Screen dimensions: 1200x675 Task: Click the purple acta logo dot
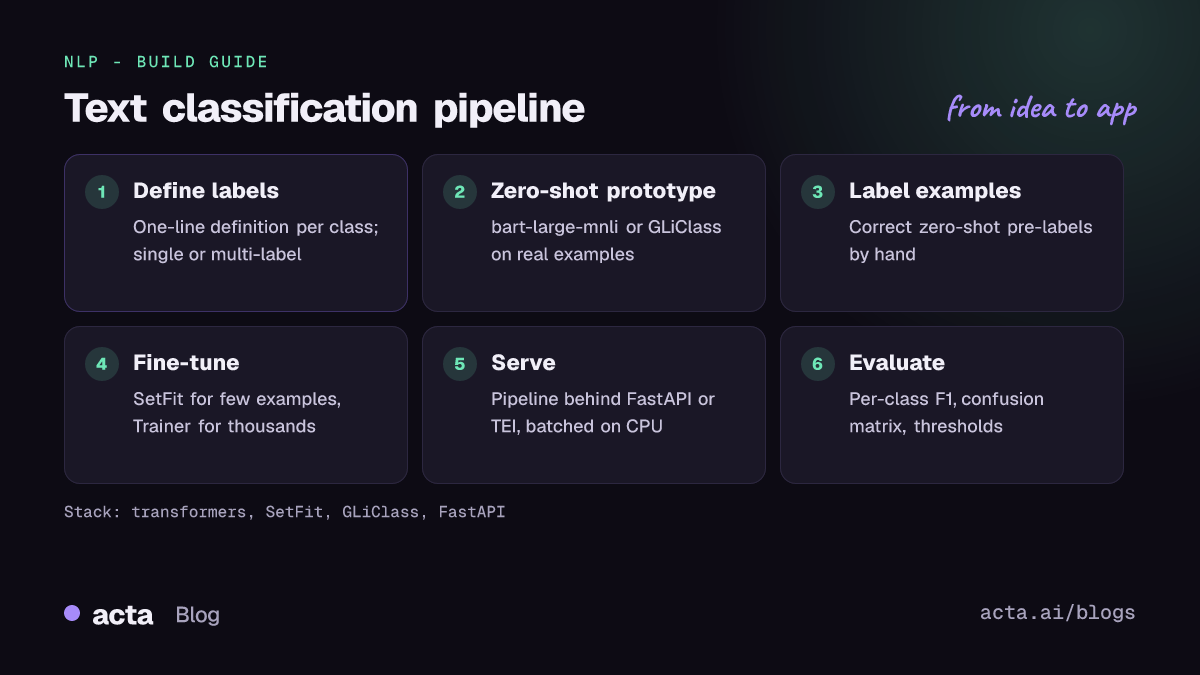[x=72, y=613]
